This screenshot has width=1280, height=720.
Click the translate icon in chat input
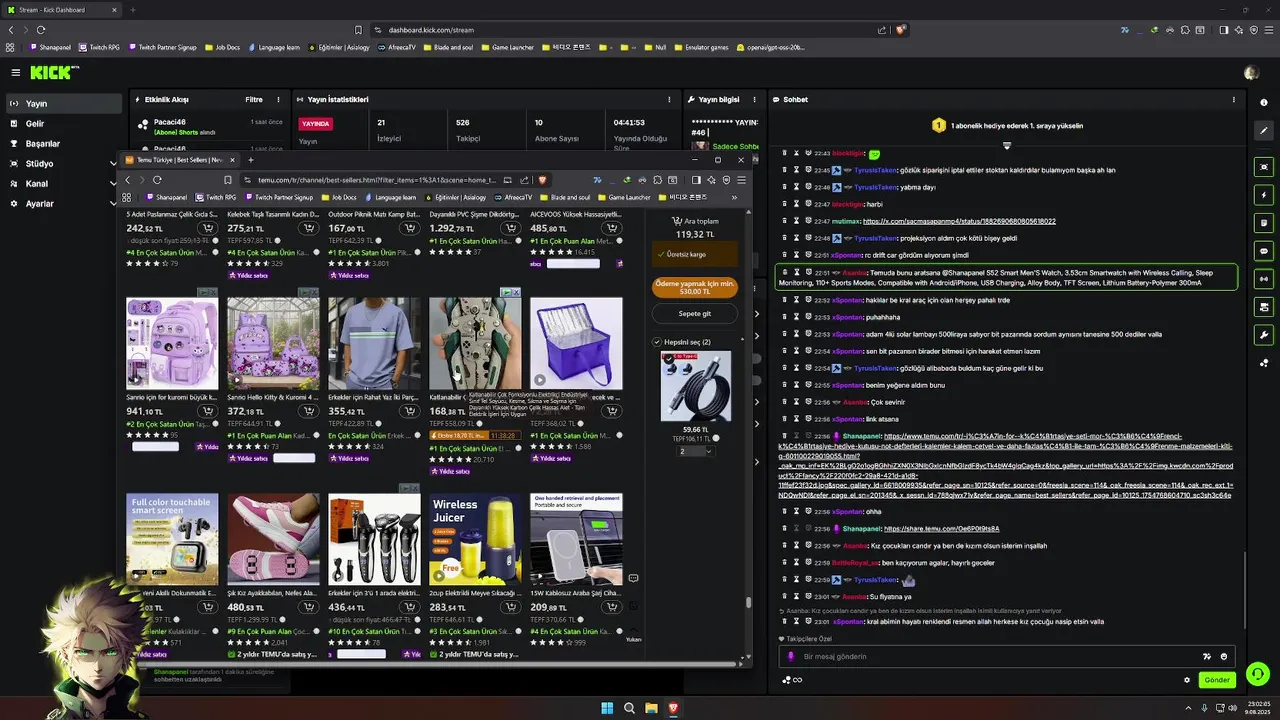coord(1207,657)
